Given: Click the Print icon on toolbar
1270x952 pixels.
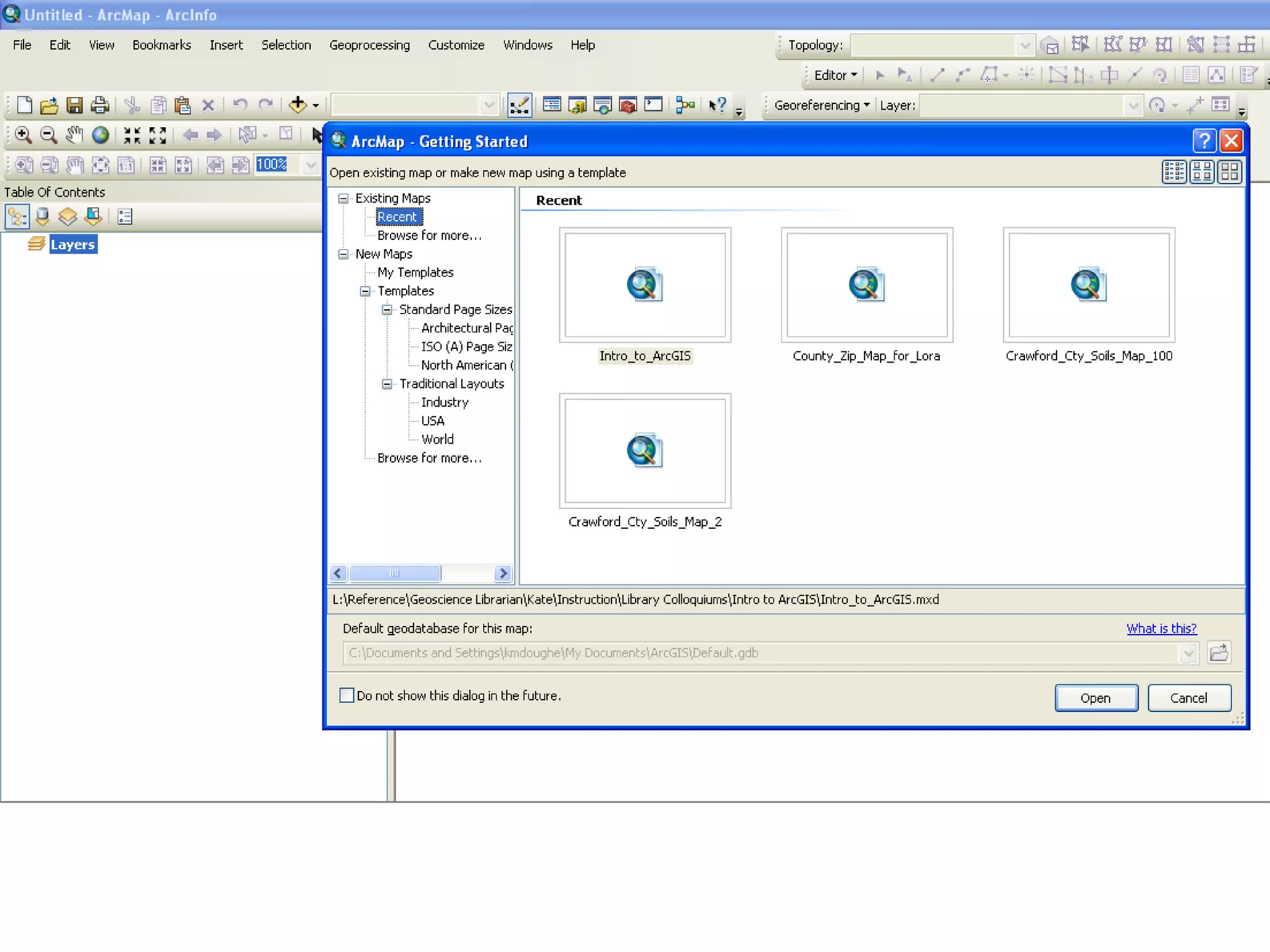Looking at the screenshot, I should coord(100,105).
